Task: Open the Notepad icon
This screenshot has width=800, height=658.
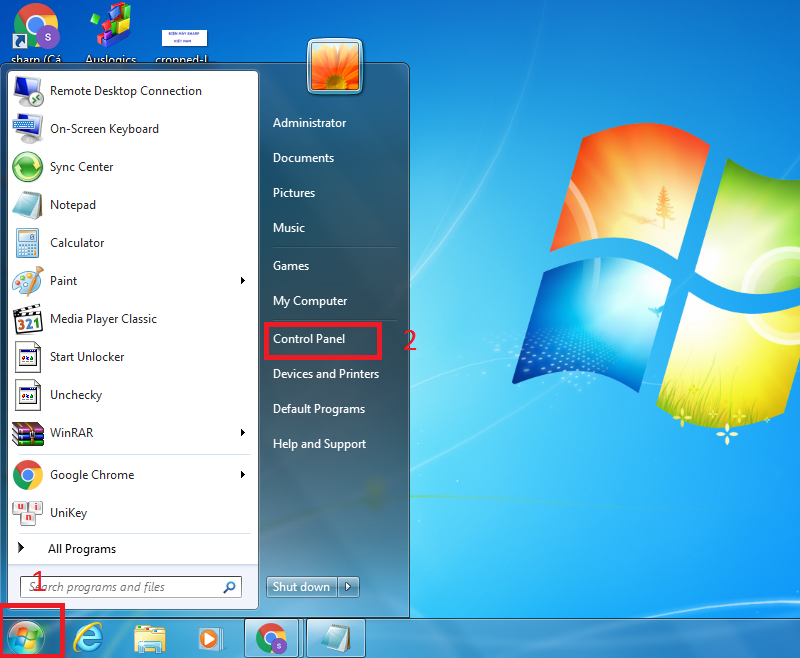Action: pos(27,205)
